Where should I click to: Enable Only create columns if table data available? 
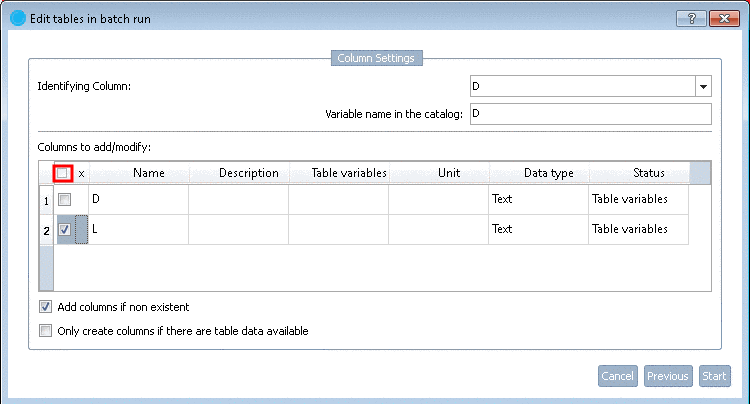click(x=45, y=331)
